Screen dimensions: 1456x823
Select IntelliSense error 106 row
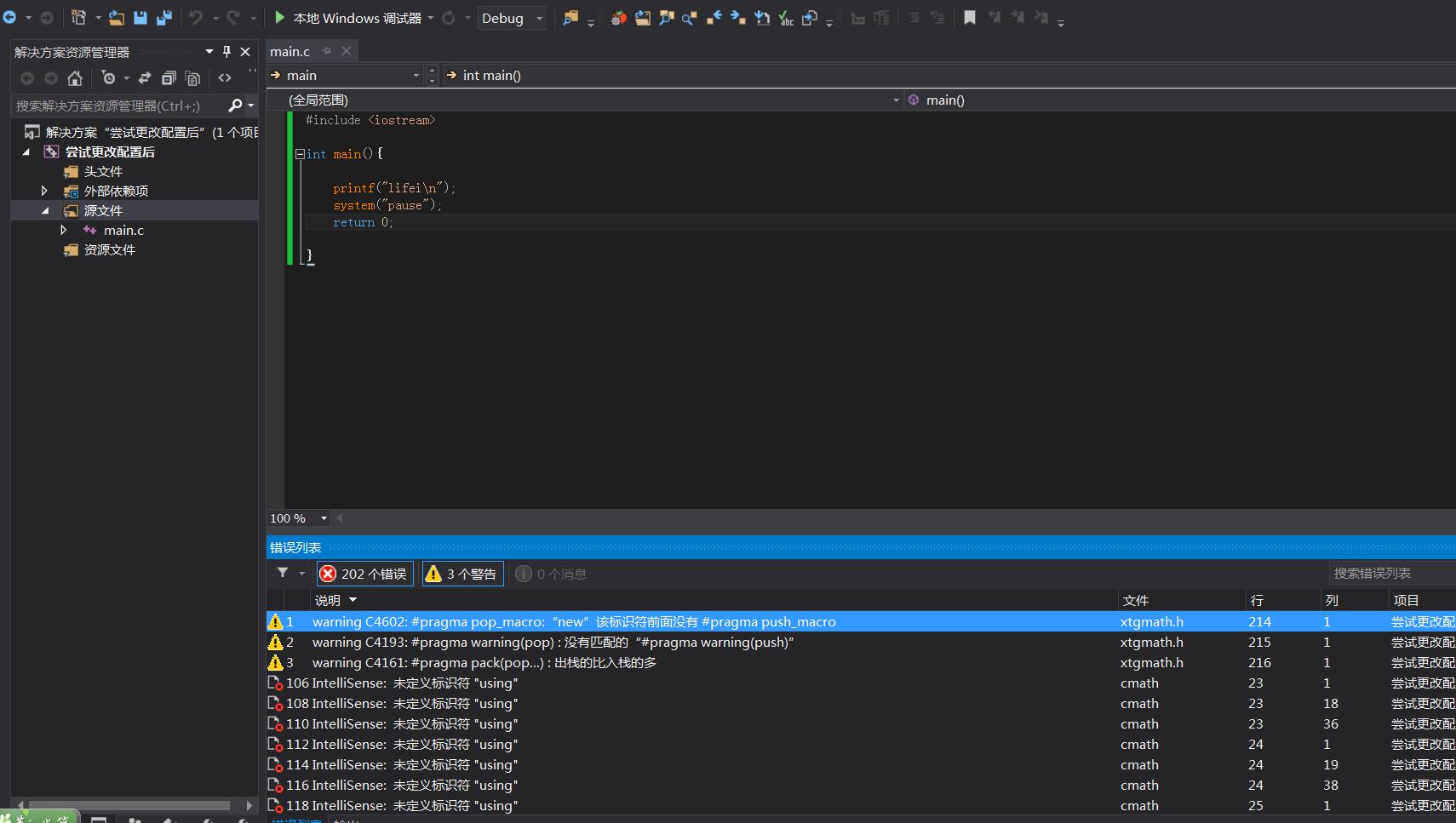[861, 683]
